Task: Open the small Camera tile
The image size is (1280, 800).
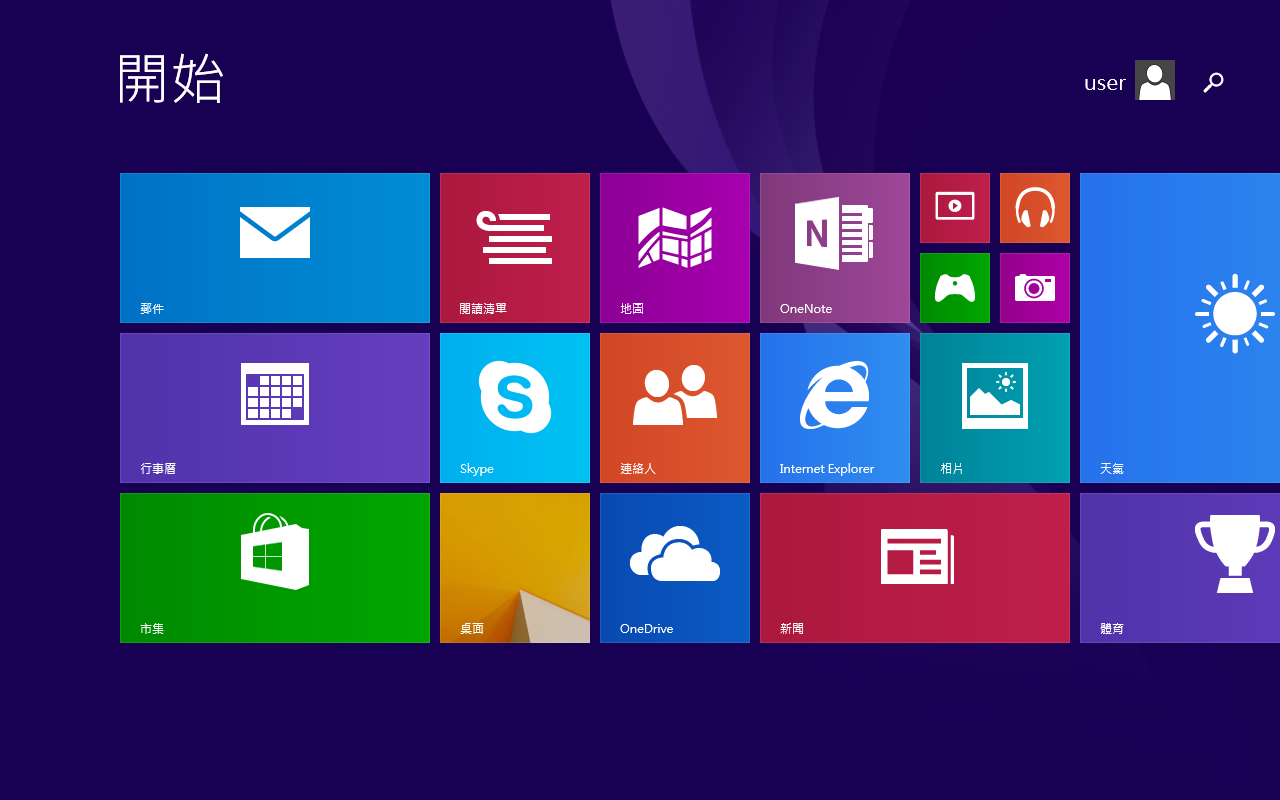Action: point(1035,288)
